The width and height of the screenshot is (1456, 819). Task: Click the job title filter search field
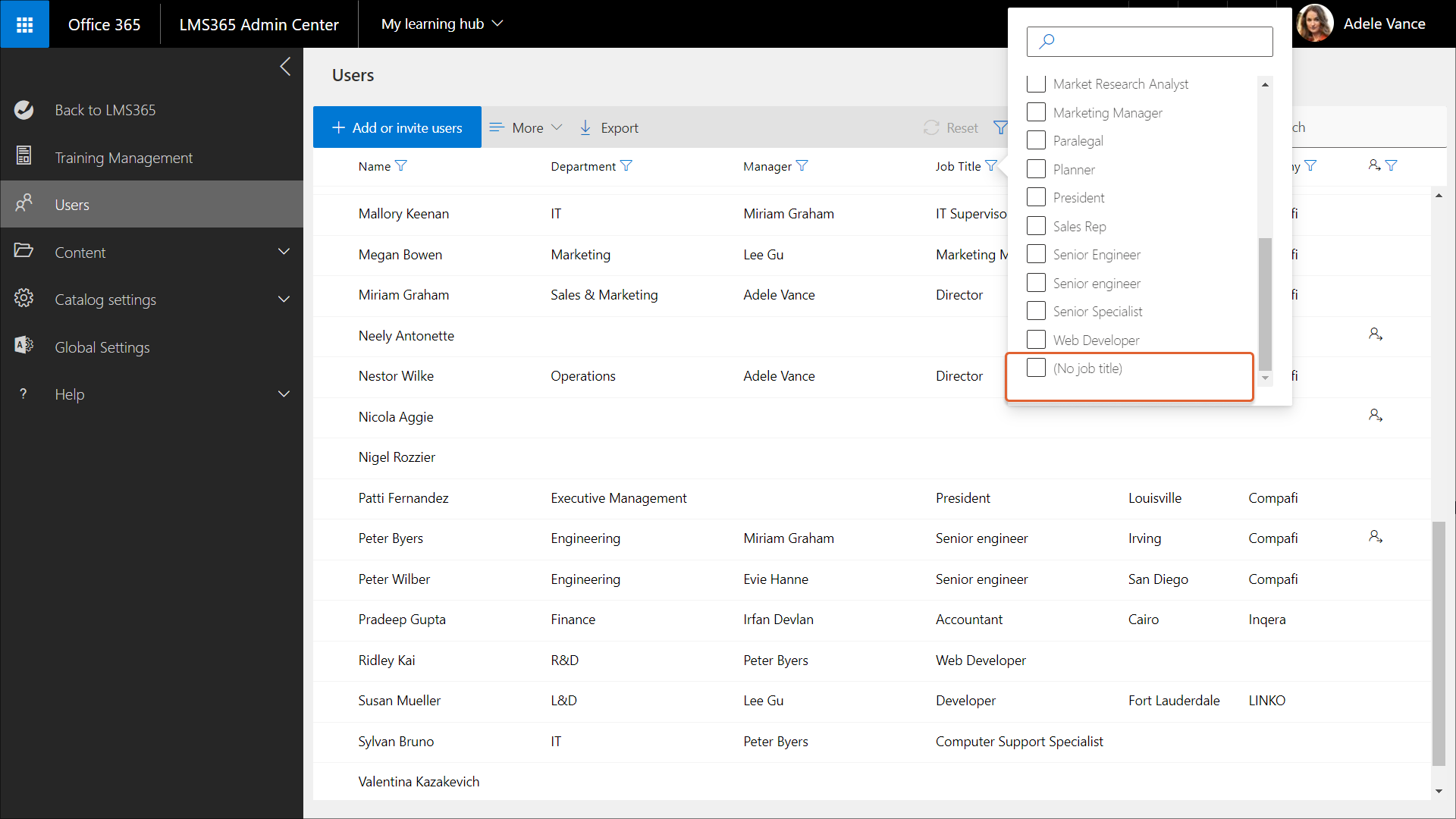[x=1150, y=42]
